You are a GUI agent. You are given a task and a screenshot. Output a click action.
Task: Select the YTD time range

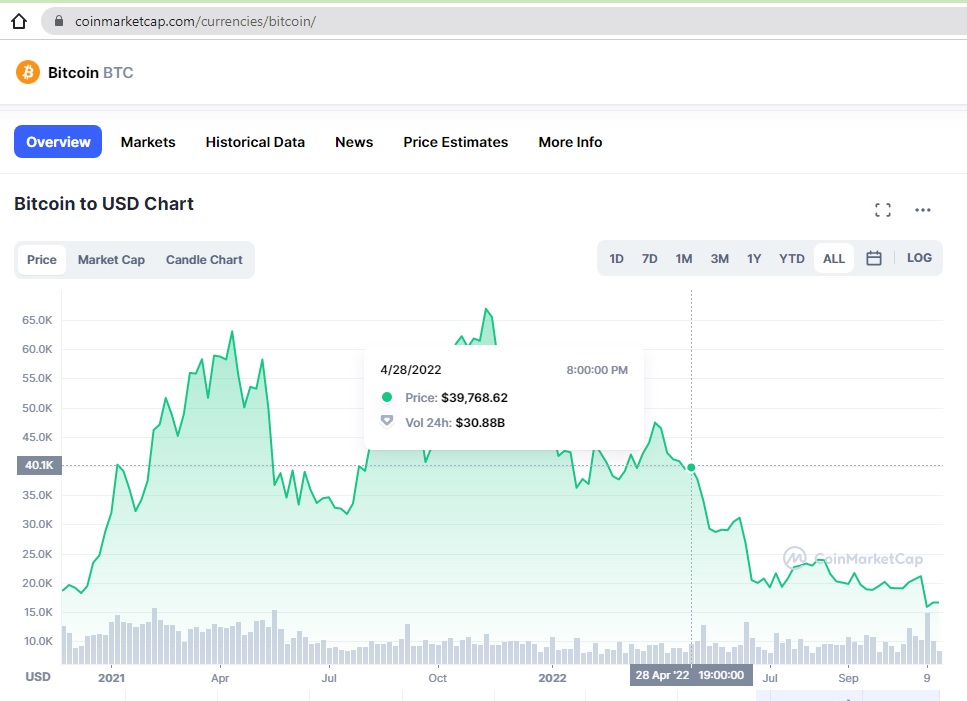tap(791, 258)
